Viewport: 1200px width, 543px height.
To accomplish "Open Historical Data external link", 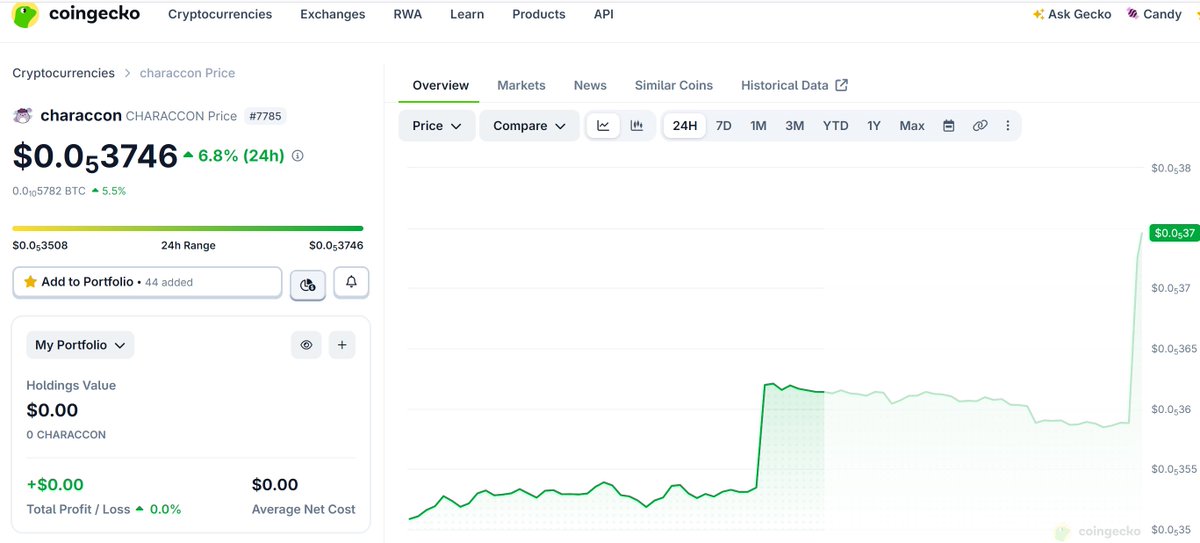I will [794, 86].
